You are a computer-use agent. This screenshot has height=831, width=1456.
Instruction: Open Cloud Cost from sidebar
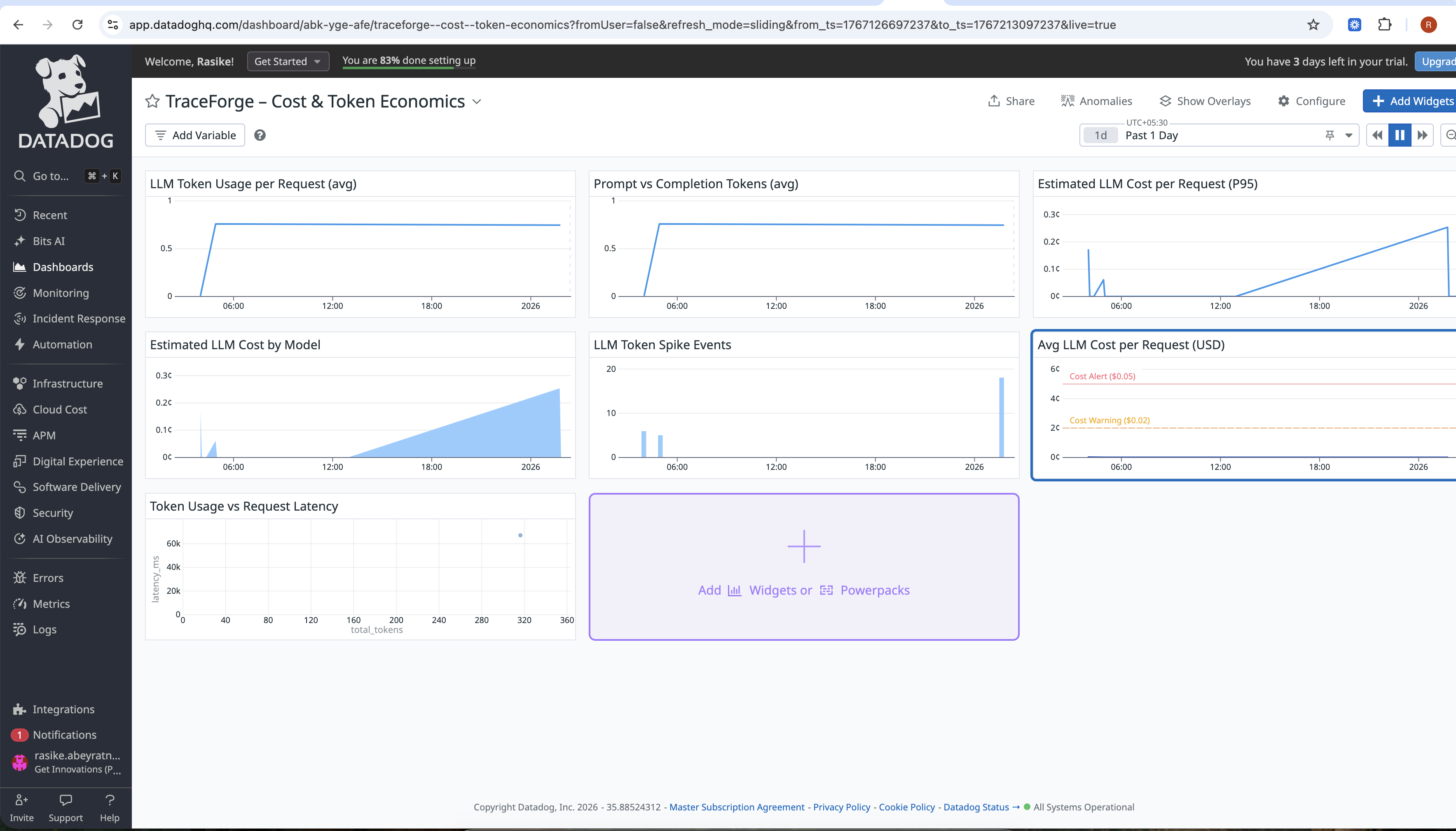(x=59, y=409)
